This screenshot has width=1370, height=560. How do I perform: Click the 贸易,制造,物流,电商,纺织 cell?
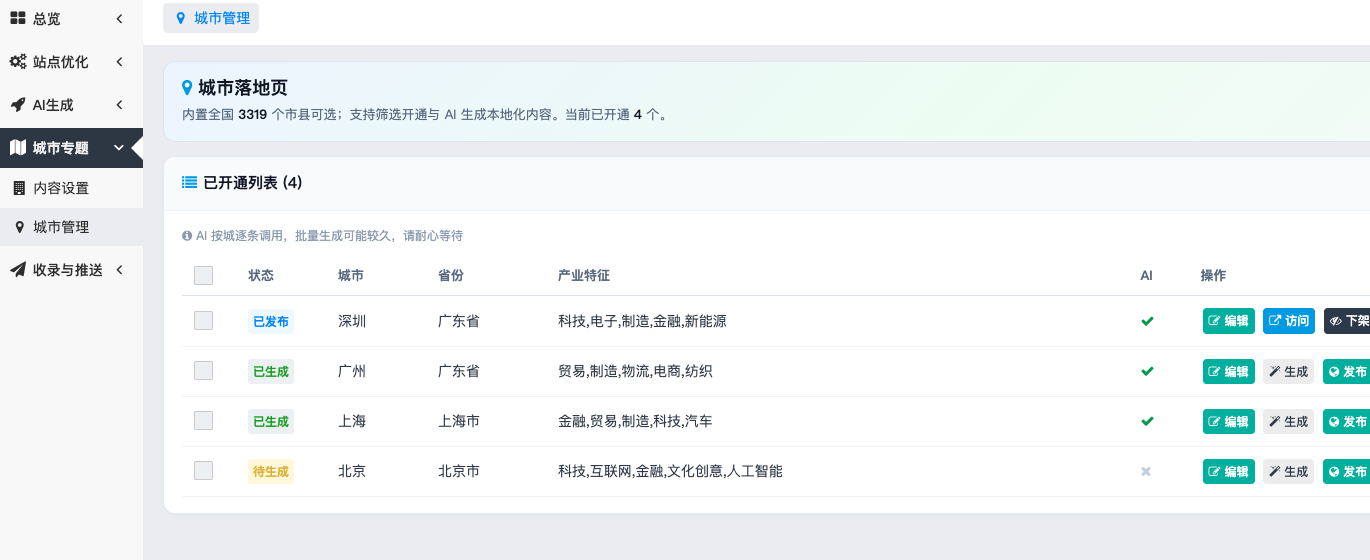coord(635,371)
